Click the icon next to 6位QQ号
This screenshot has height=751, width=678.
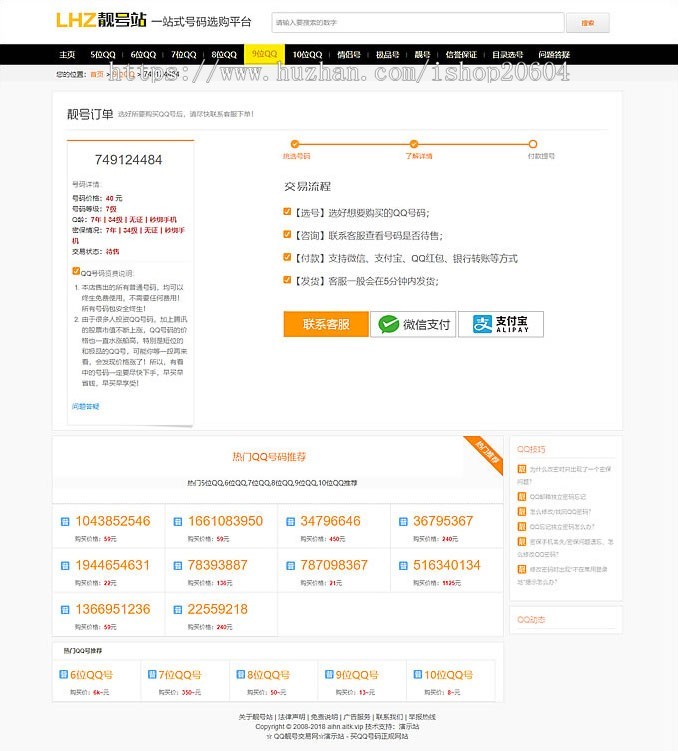[64, 674]
